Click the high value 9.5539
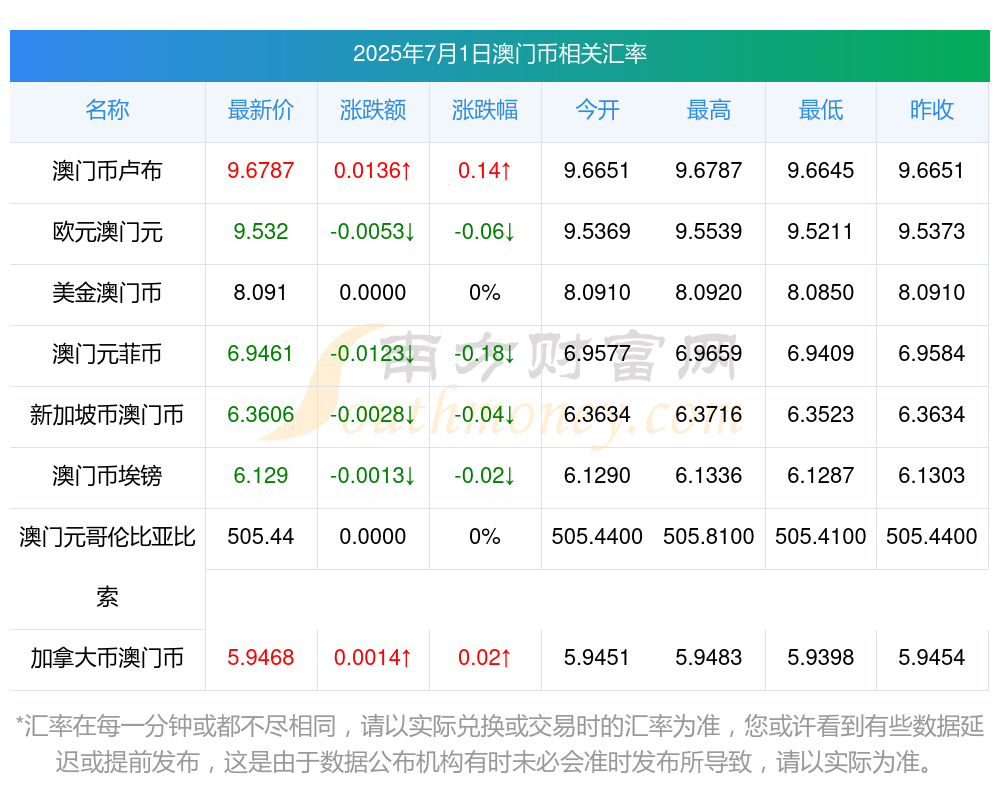The width and height of the screenshot is (1000, 793). pyautogui.click(x=709, y=231)
